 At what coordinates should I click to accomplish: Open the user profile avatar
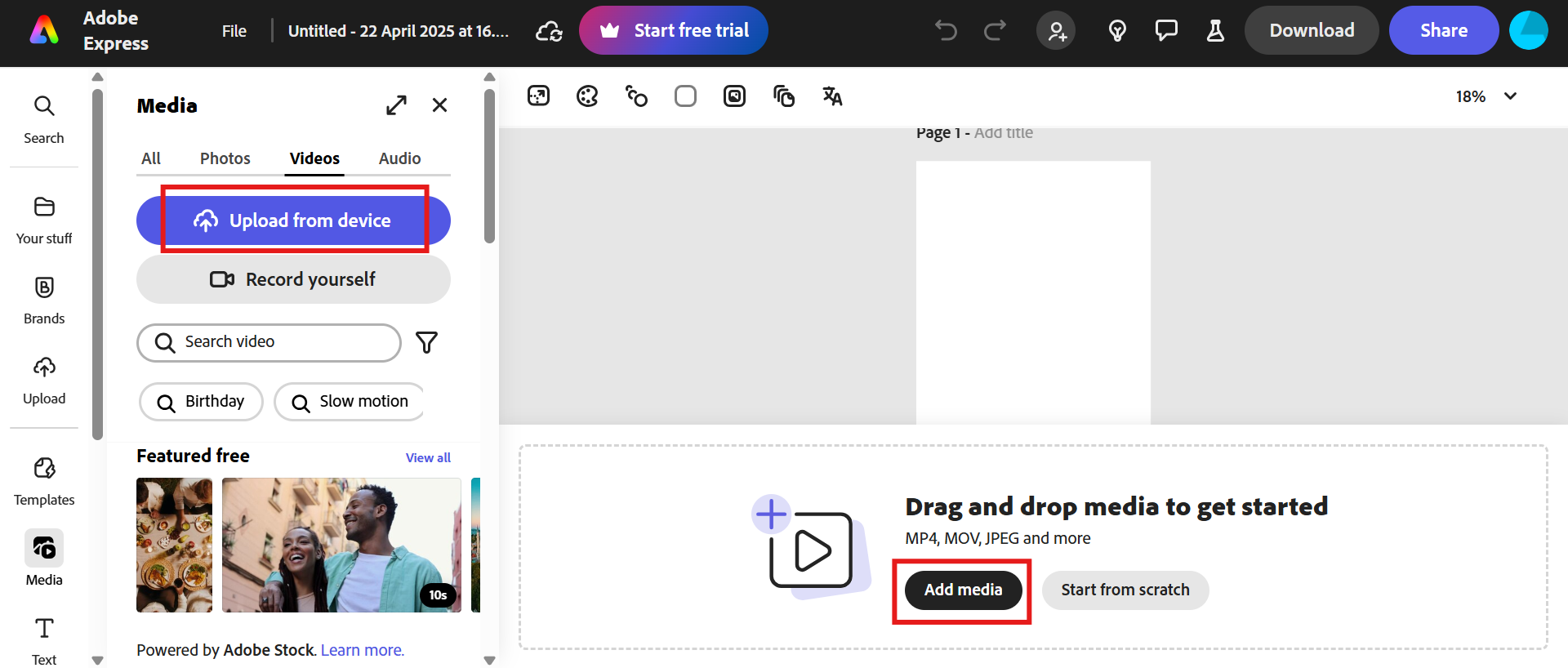(x=1529, y=30)
